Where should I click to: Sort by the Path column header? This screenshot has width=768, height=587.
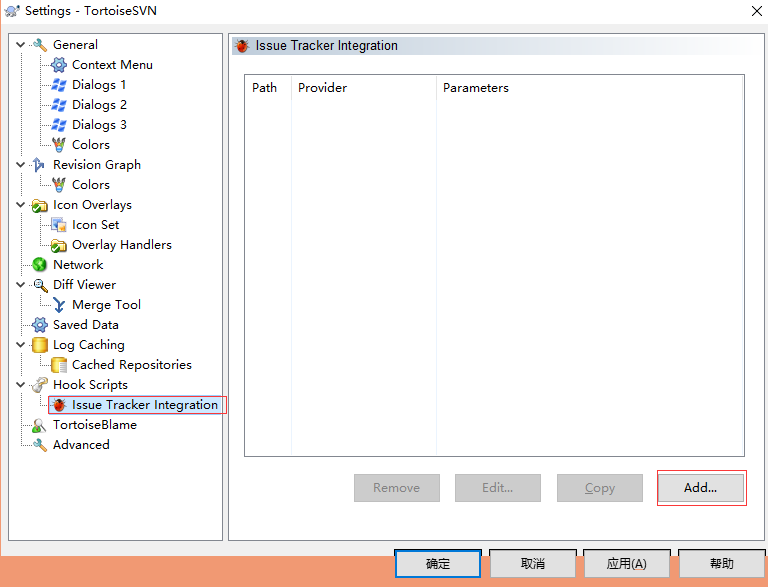tap(268, 88)
